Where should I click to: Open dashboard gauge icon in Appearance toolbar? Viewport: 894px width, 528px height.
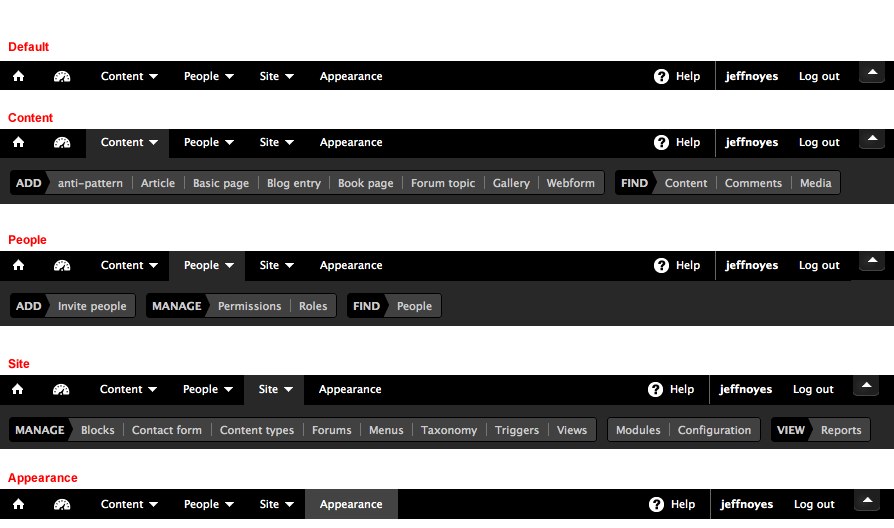tap(62, 504)
